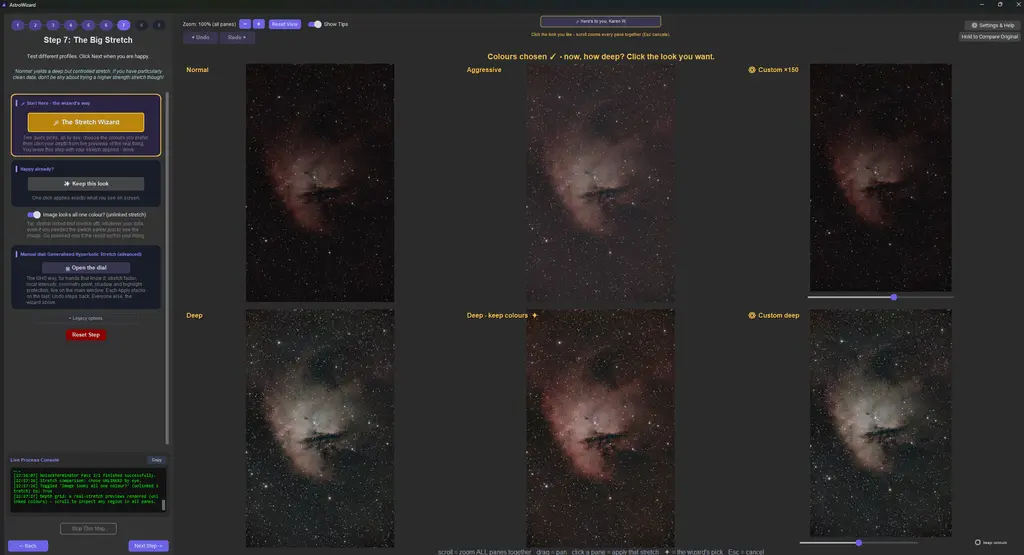Viewport: 1024px width, 555px height.
Task: Click the gear icon beside Custom deep
Action: click(x=752, y=315)
